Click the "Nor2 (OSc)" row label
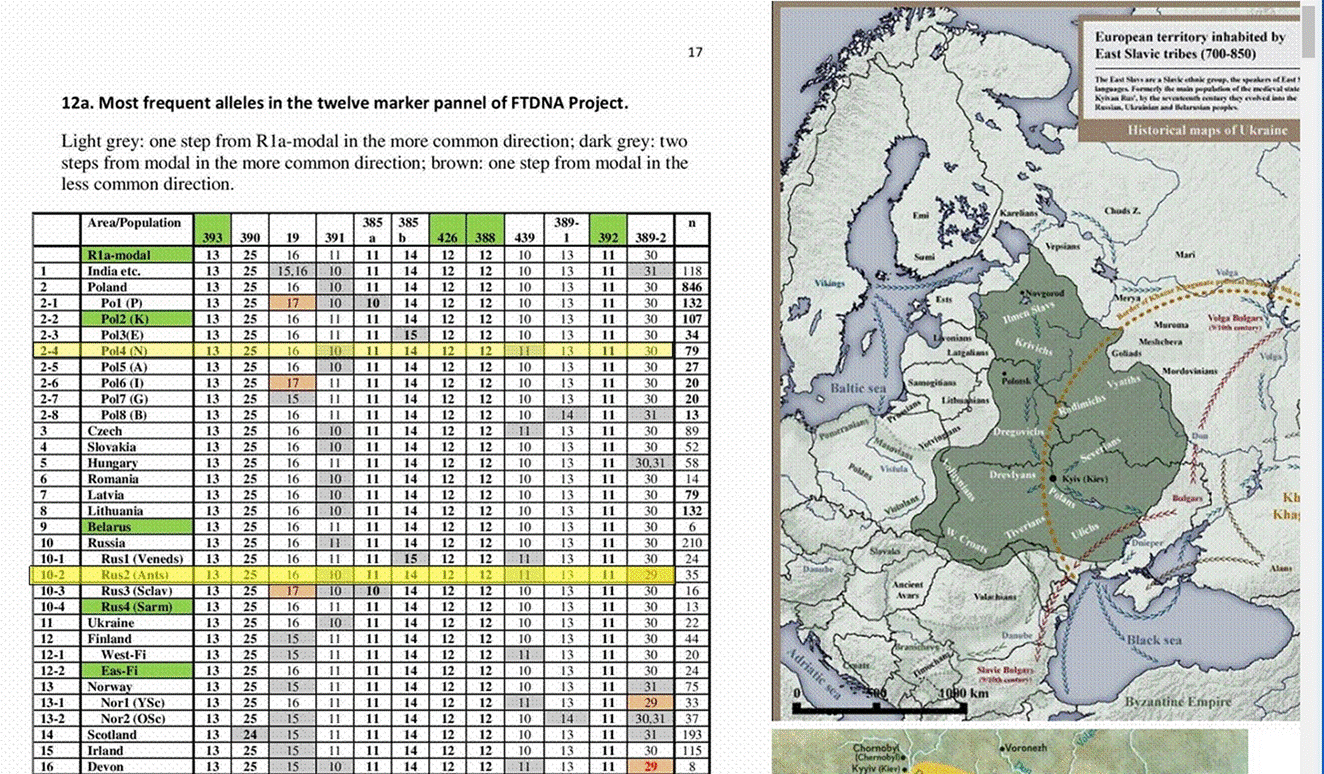 [x=133, y=719]
